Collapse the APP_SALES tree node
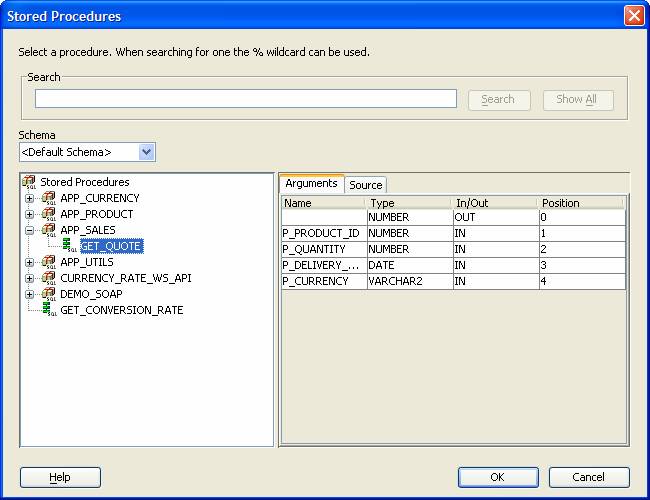 coord(30,230)
